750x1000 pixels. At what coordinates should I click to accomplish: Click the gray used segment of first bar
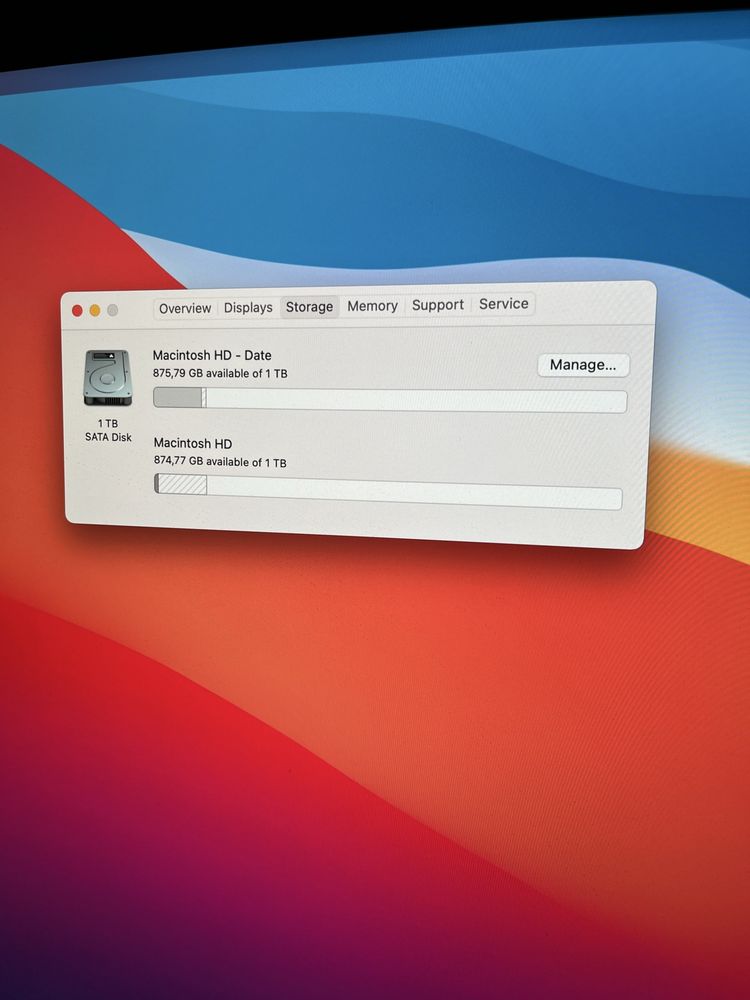[178, 398]
